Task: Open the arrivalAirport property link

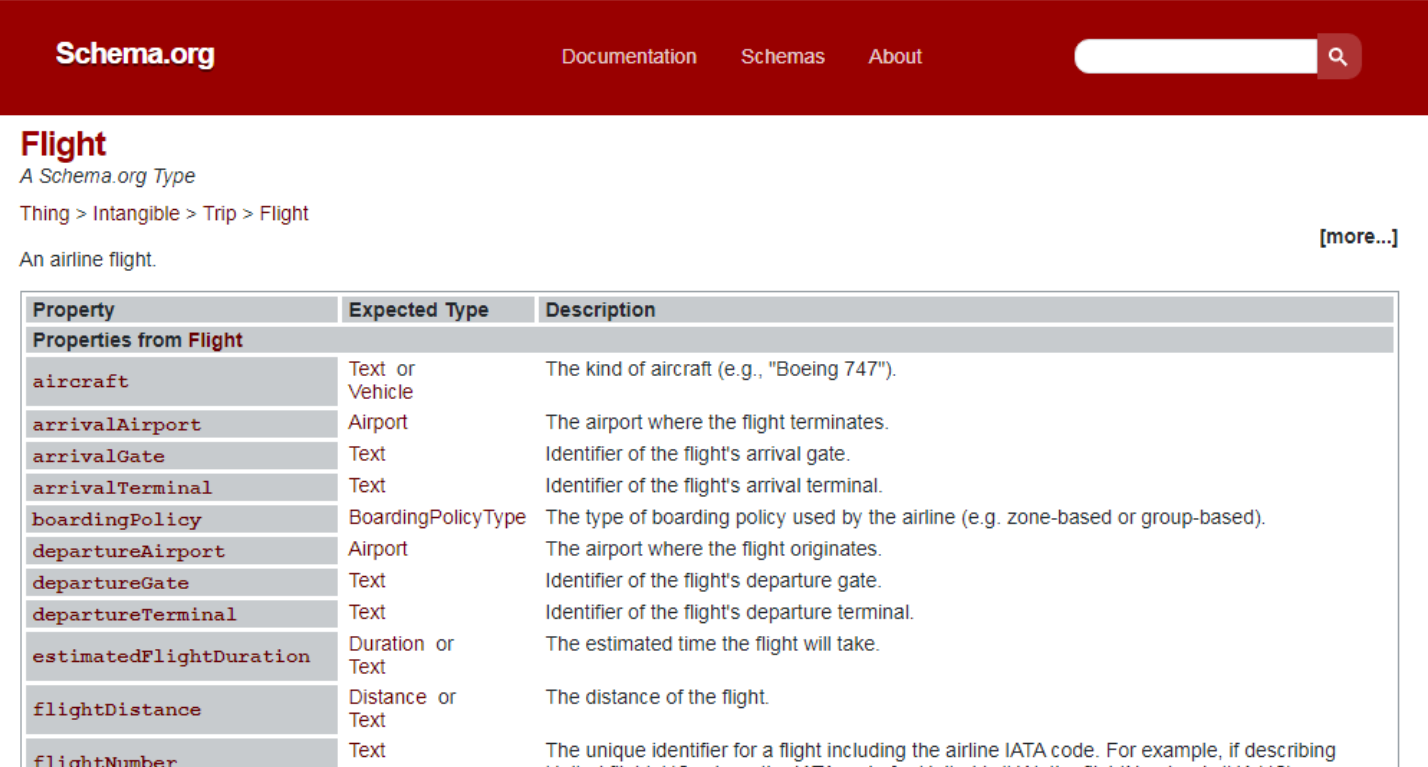Action: coord(117,424)
